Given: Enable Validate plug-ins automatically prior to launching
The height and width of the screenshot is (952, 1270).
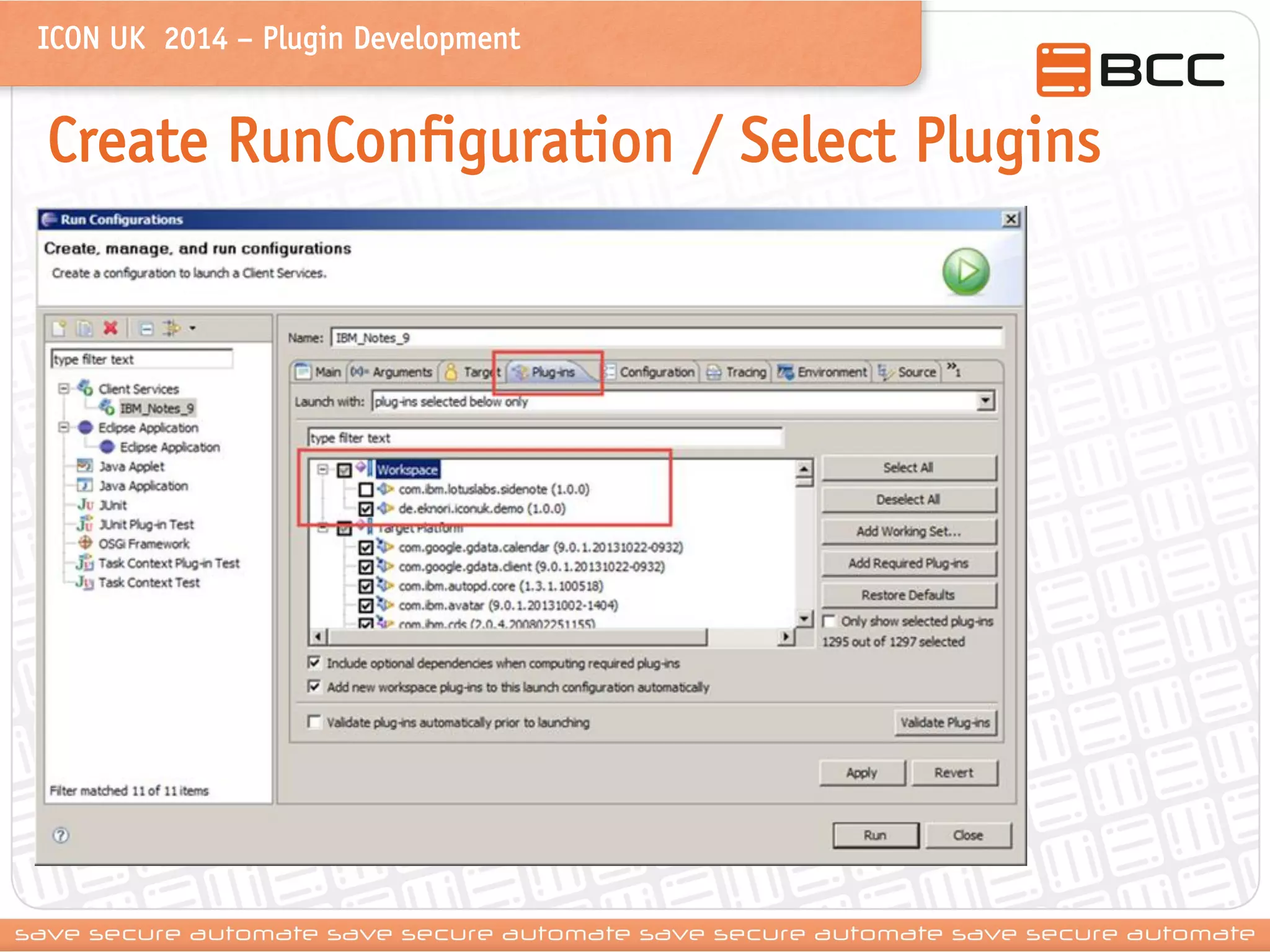Looking at the screenshot, I should 314,722.
